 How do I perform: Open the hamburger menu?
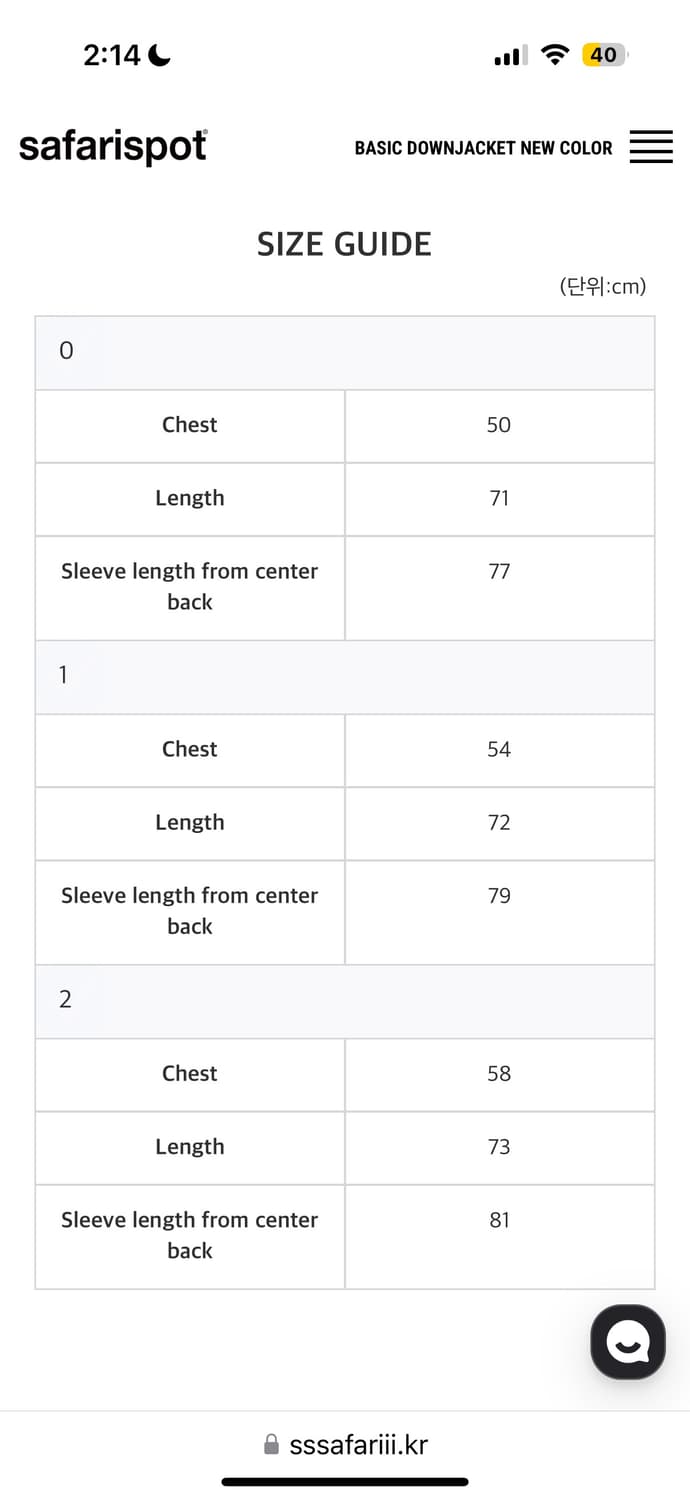coord(651,147)
